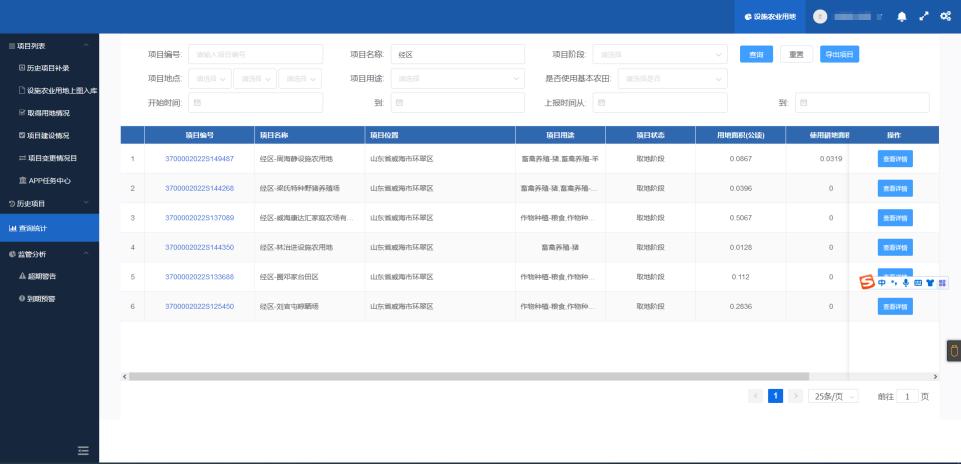Collapse the 项目列表 menu group
Screen dimensions: 961x464
(49, 46)
